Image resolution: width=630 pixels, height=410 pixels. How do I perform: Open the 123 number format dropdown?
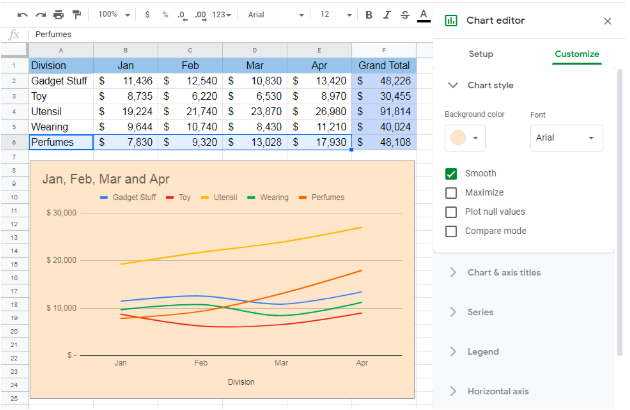[x=222, y=15]
